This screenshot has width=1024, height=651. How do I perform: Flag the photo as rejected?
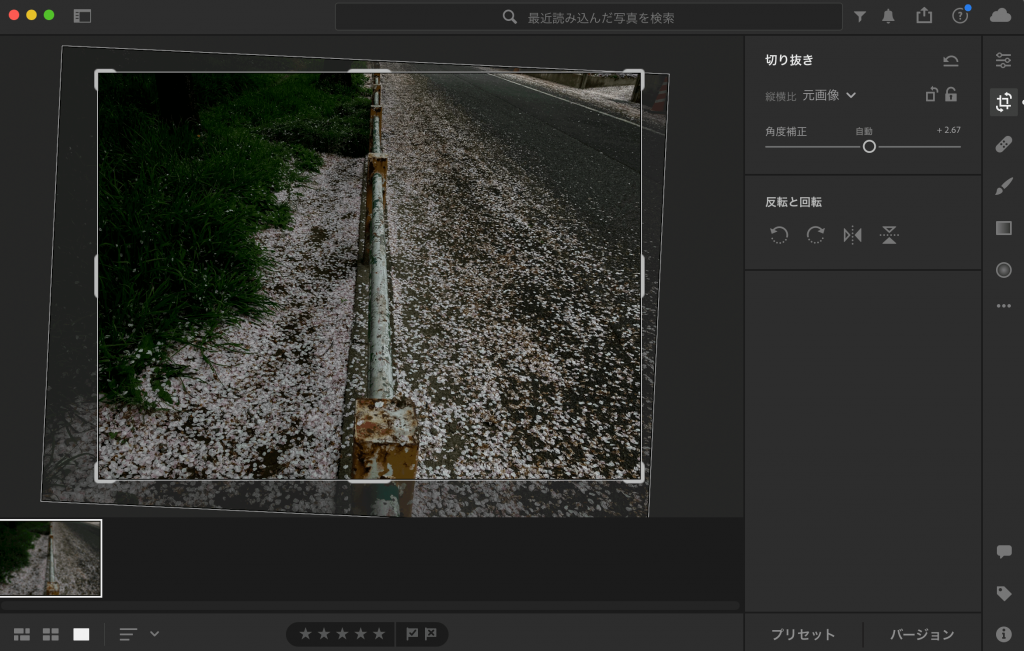431,633
